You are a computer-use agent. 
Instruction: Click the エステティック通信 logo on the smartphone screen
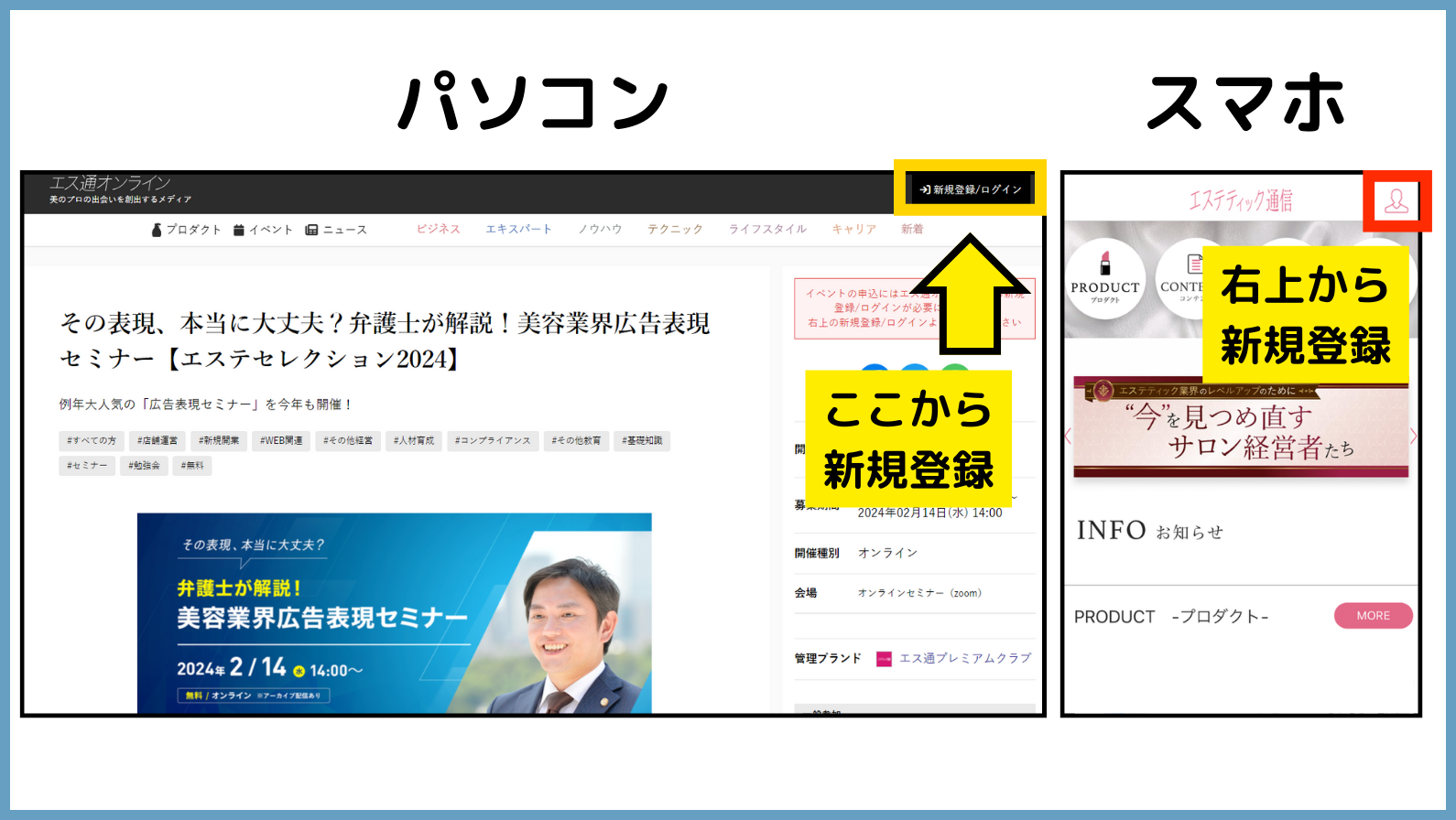pyautogui.click(x=1241, y=200)
